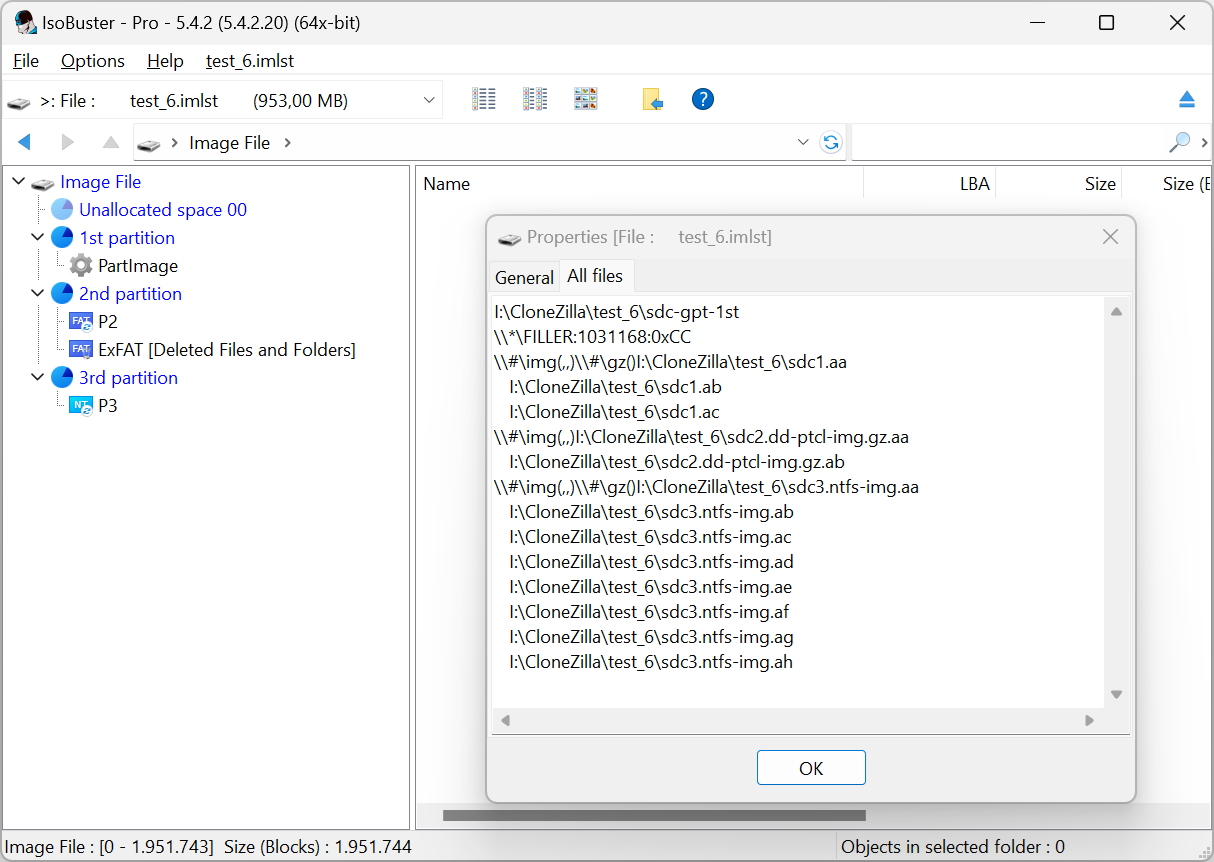The width and height of the screenshot is (1214, 862).
Task: Click the sdc3.ntfs-img.ad line
Action: coord(651,562)
